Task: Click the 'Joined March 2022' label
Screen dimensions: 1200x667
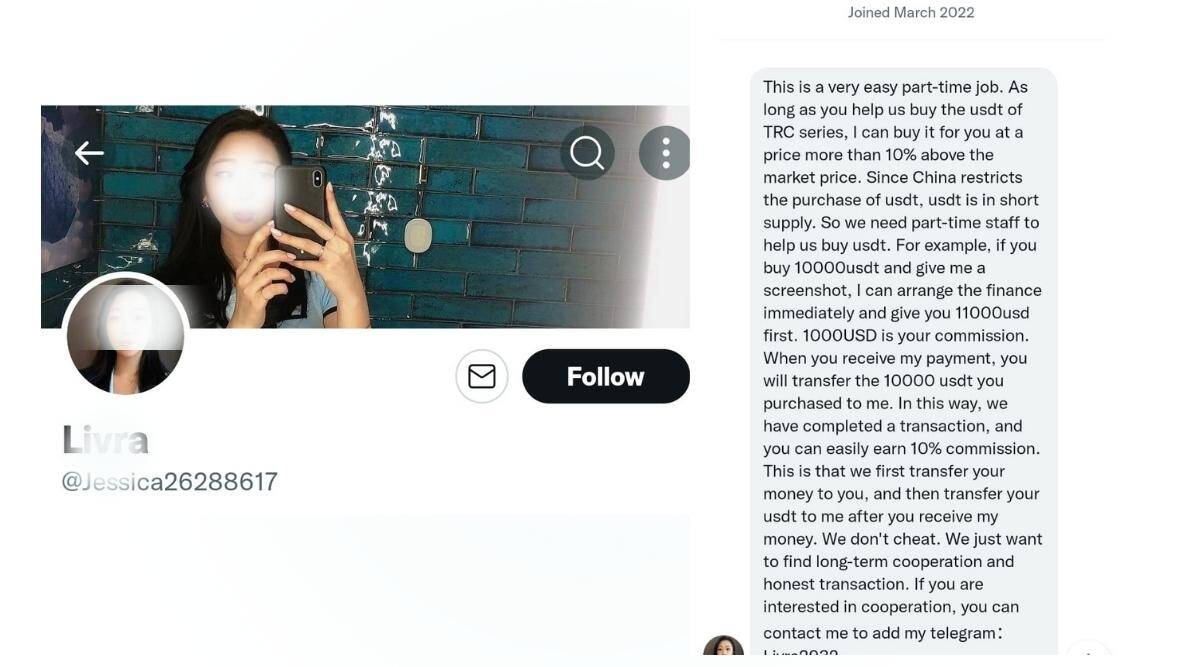Action: [x=910, y=12]
